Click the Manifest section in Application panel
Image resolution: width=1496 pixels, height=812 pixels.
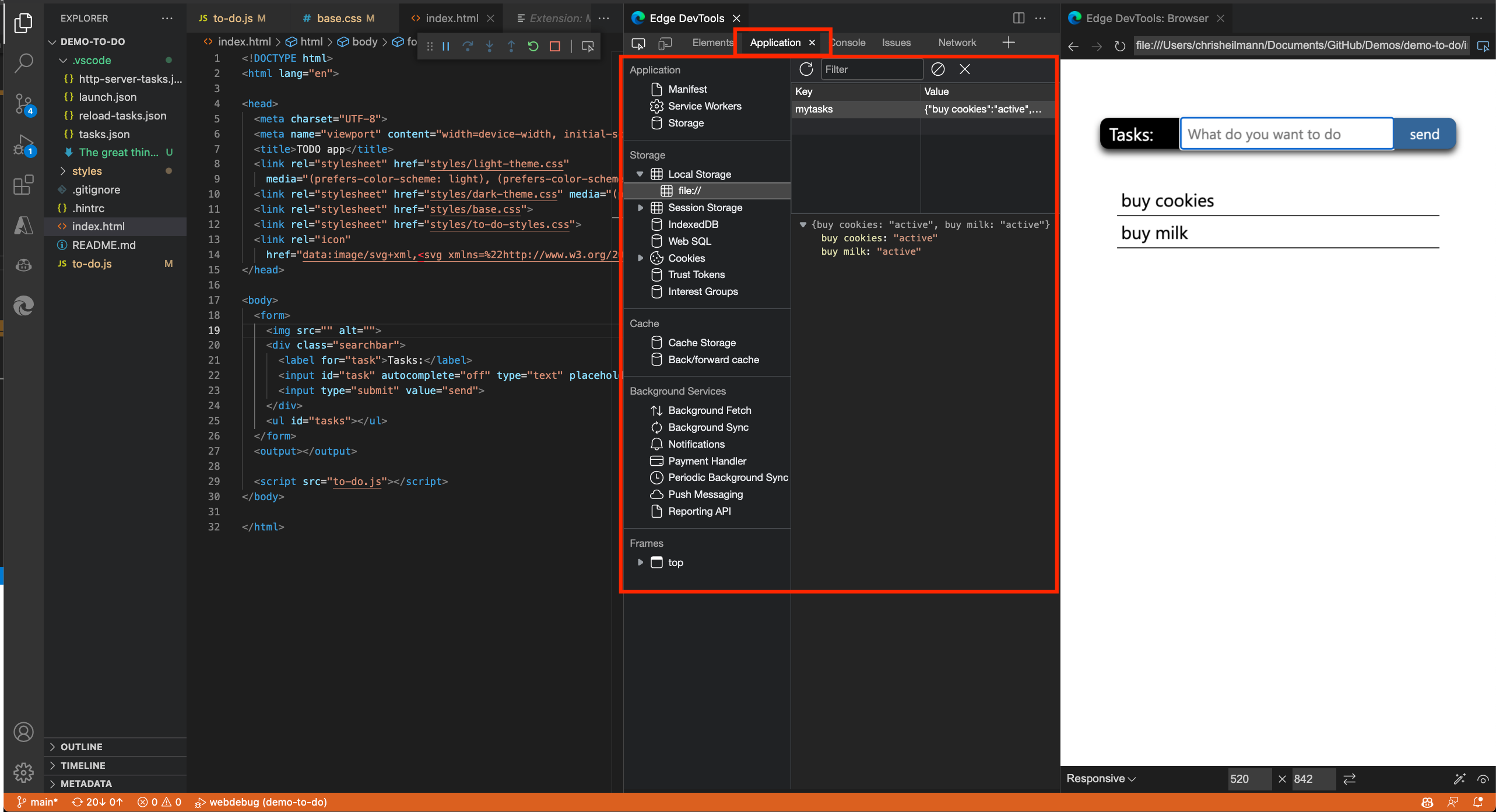coord(688,89)
